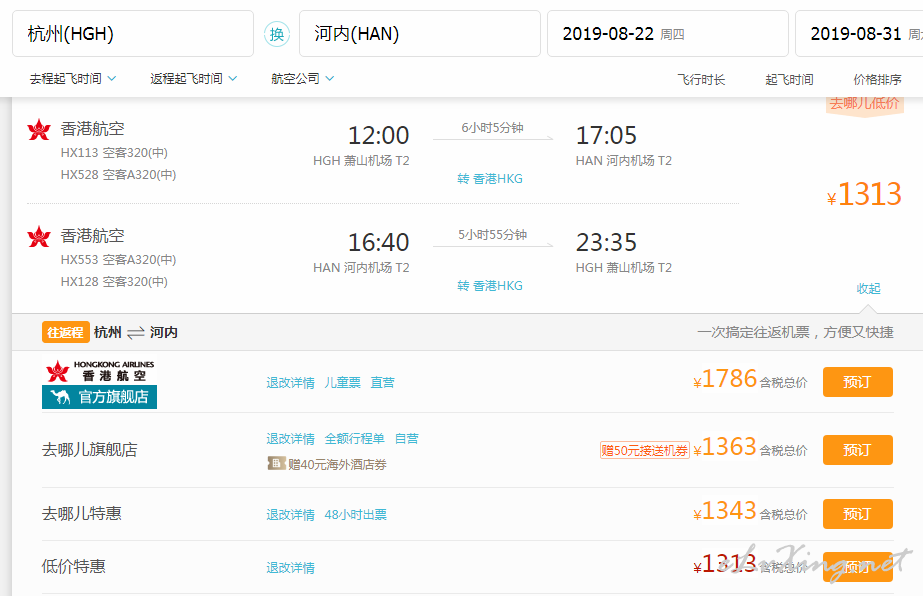This screenshot has width=923, height=596.
Task: Sort results by 飞行时长
Action: (x=701, y=80)
